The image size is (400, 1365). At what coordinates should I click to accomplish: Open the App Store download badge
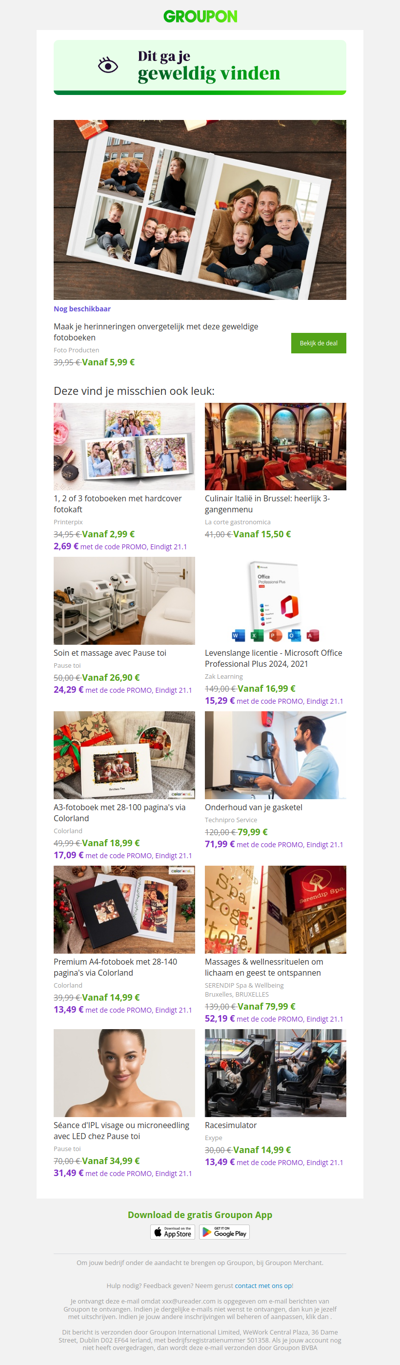[173, 1232]
